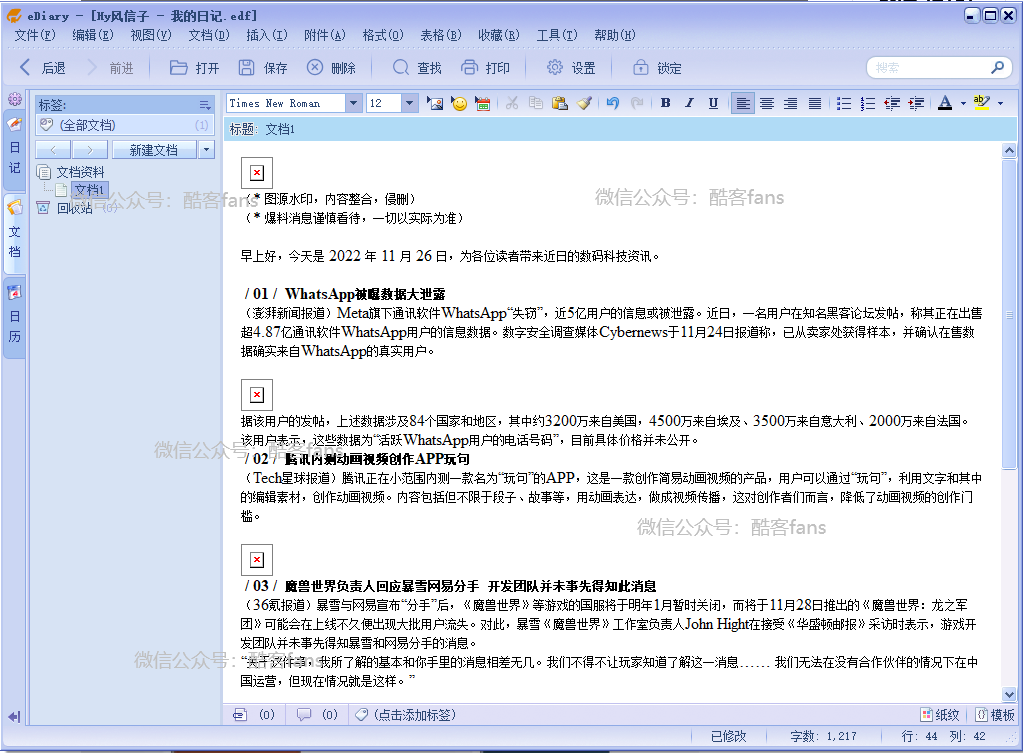Click the 后退 back button
This screenshot has width=1023, height=753.
click(42, 67)
